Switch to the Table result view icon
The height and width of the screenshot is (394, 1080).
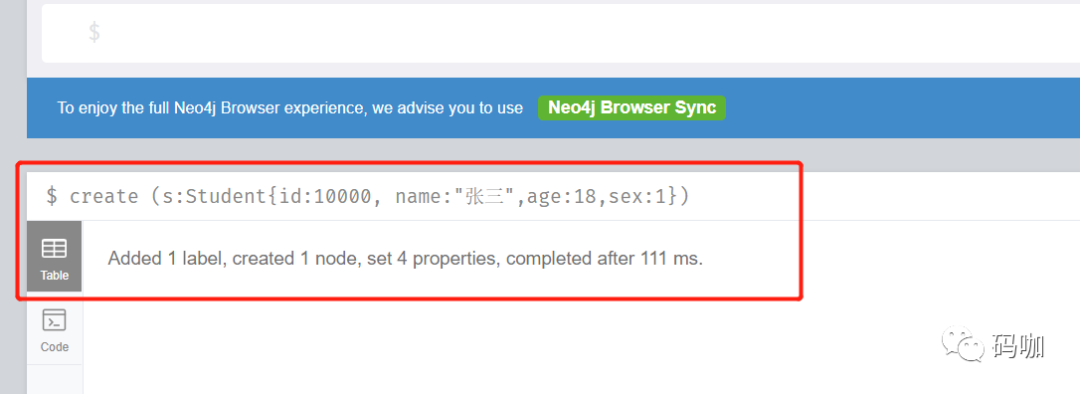[54, 249]
